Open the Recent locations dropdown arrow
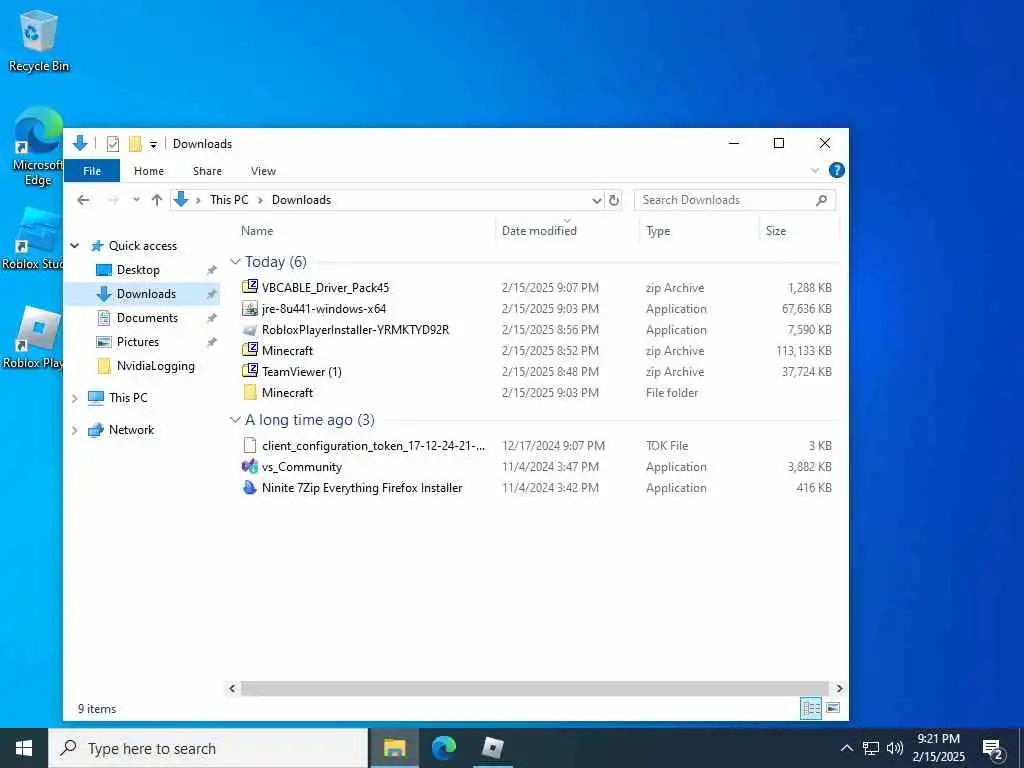The height and width of the screenshot is (768, 1024). pos(136,200)
